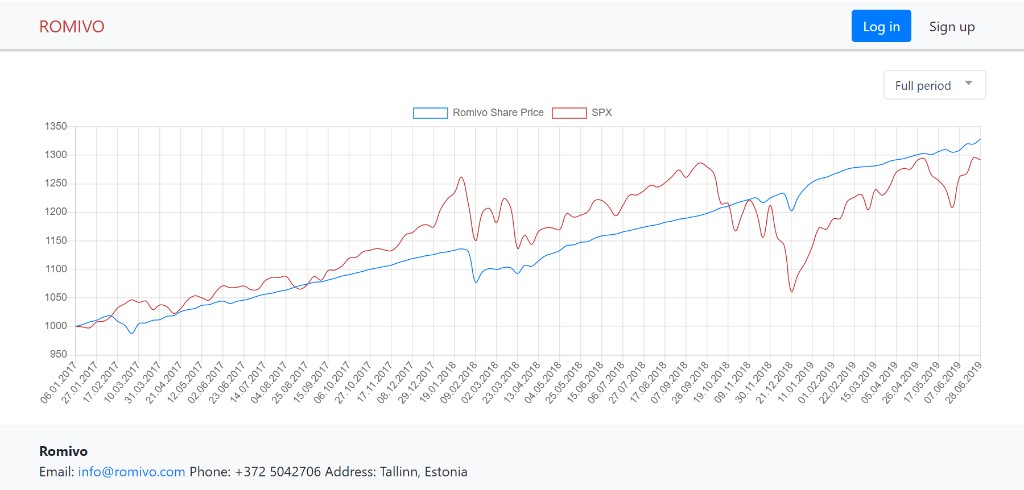Click the 28.06.2019 date label
This screenshot has width=1024, height=490.
(964, 383)
